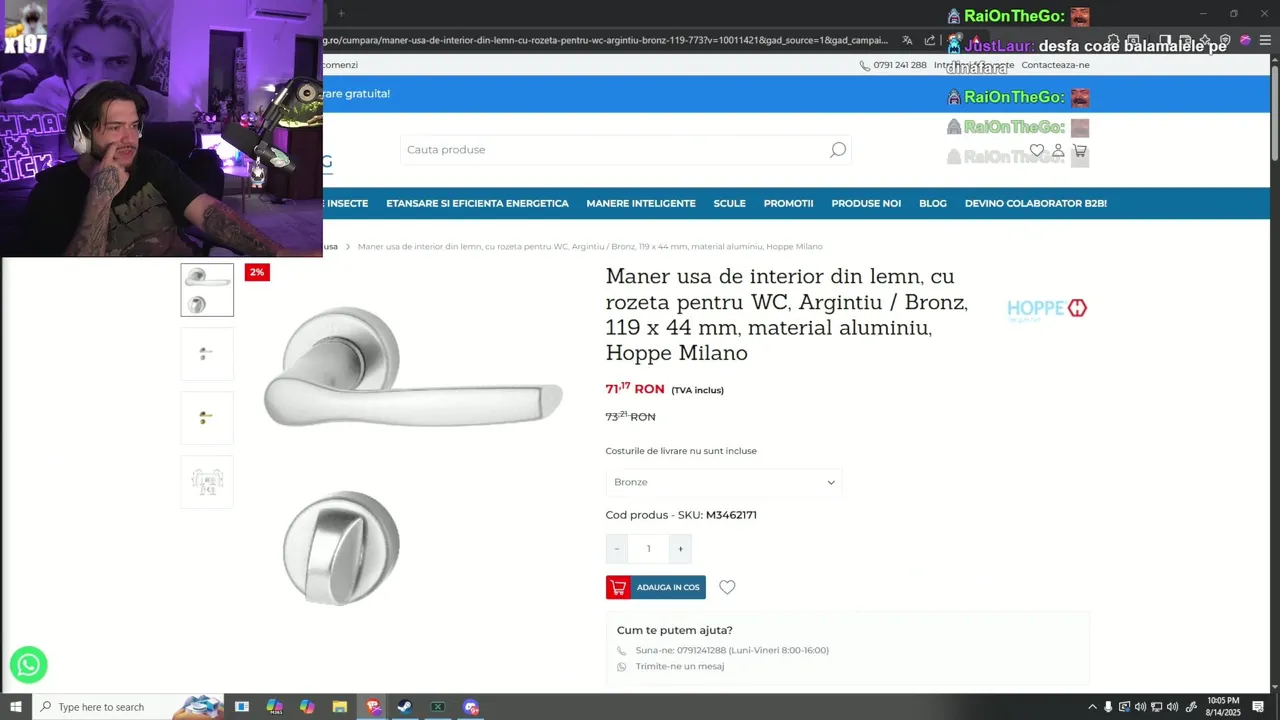Add product to wishlist via heart icon
This screenshot has height=720, width=1280.
click(727, 587)
